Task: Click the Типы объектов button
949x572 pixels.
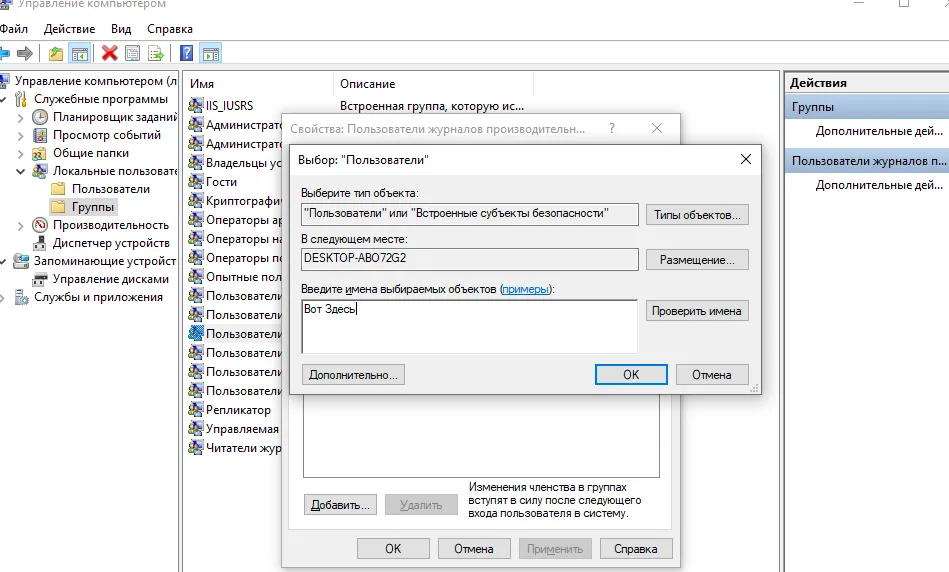Action: click(x=696, y=215)
